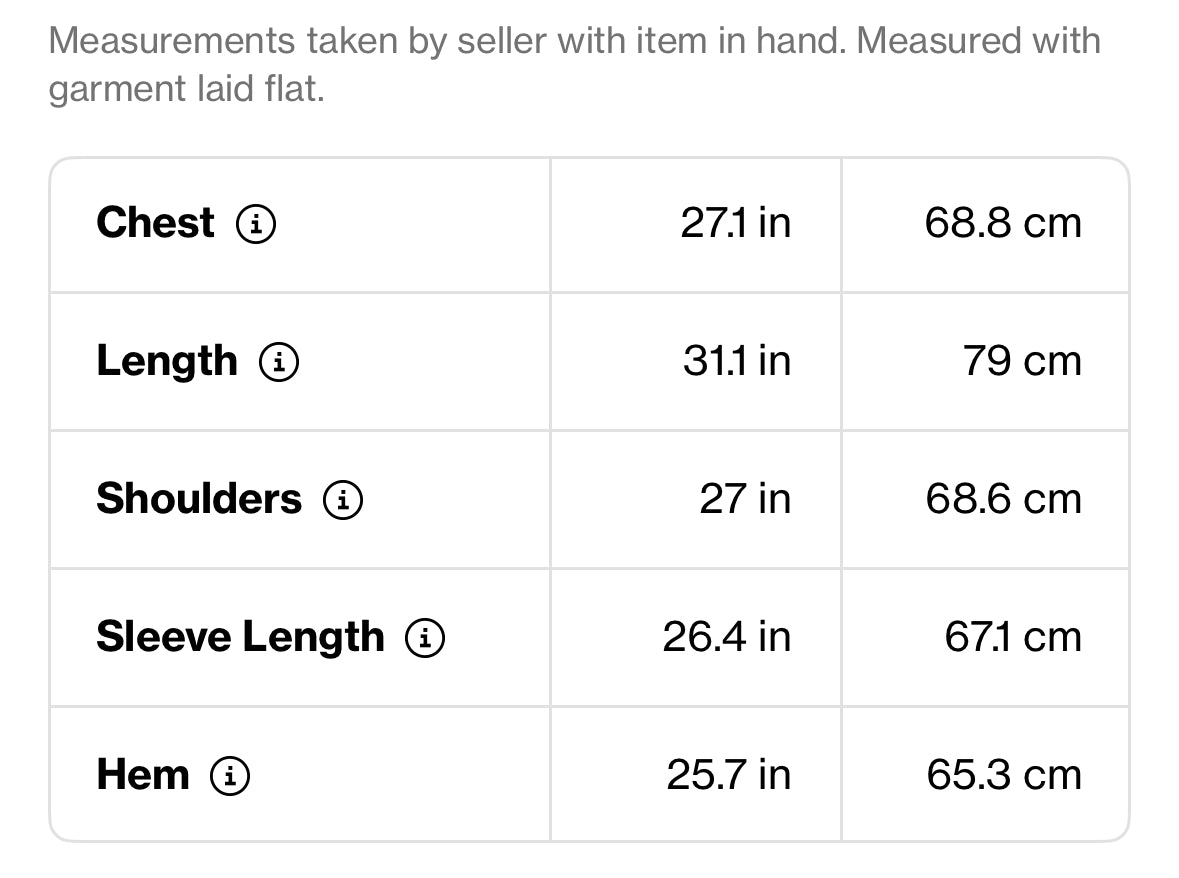Select the Length row label
This screenshot has width=1179, height=878.
tap(167, 362)
